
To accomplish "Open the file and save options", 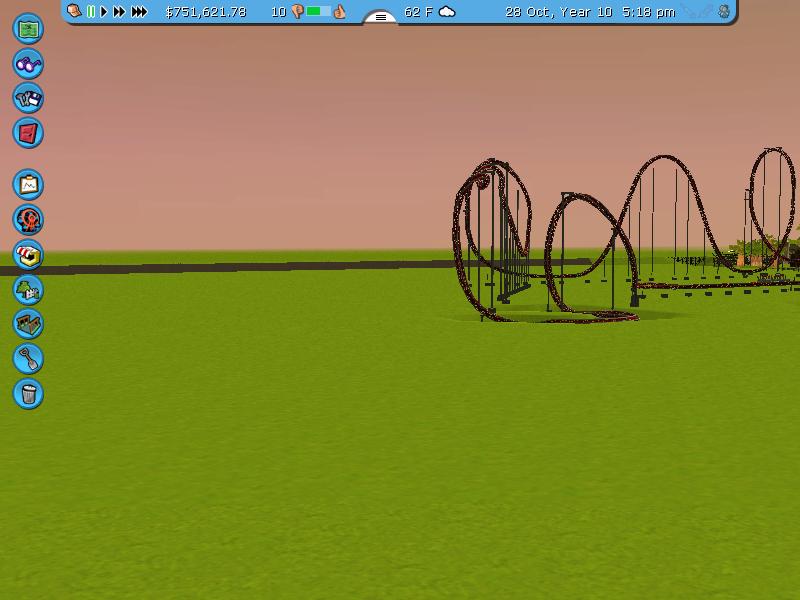I will tap(28, 98).
